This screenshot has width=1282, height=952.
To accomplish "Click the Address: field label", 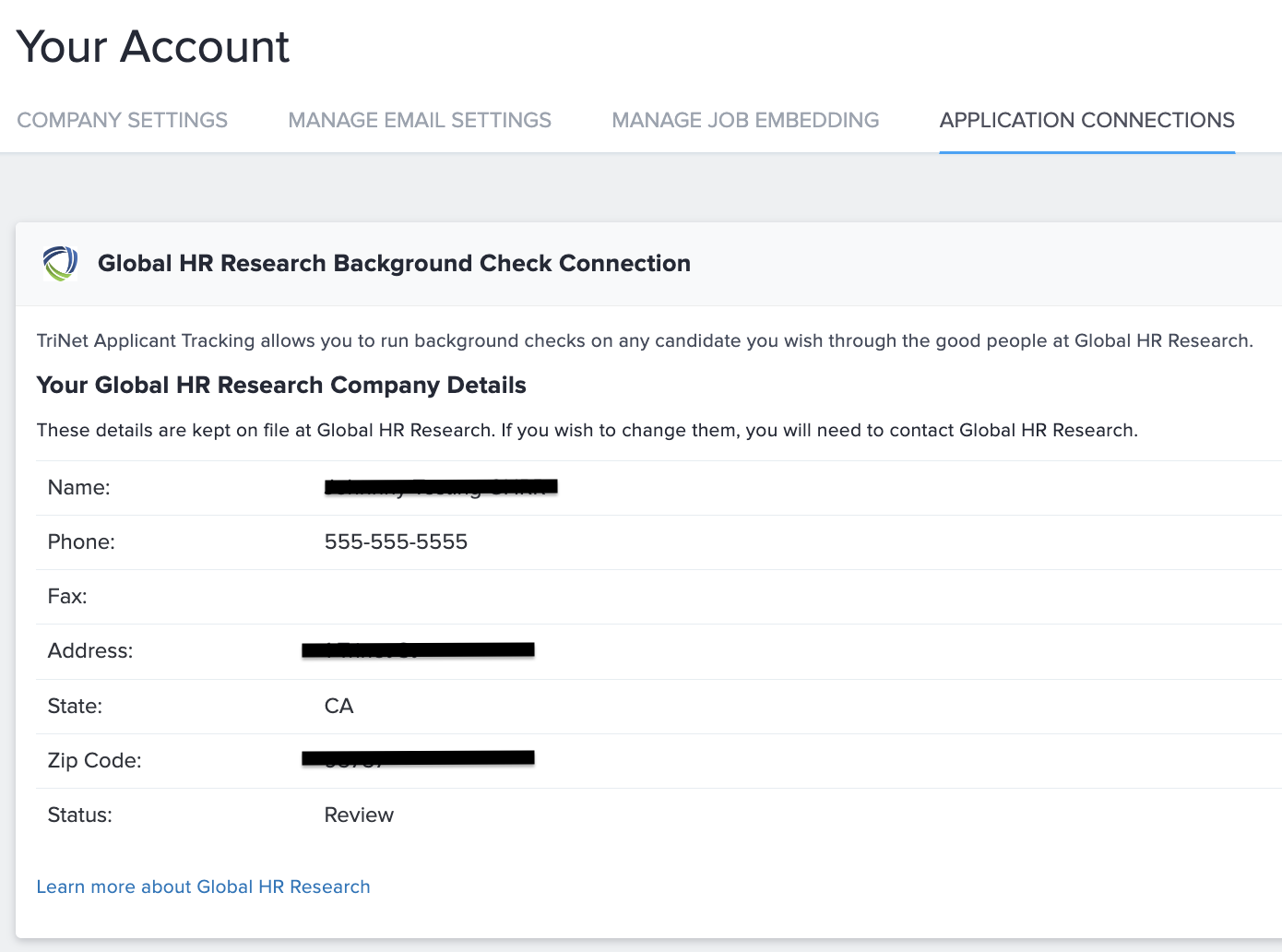I will [x=90, y=651].
